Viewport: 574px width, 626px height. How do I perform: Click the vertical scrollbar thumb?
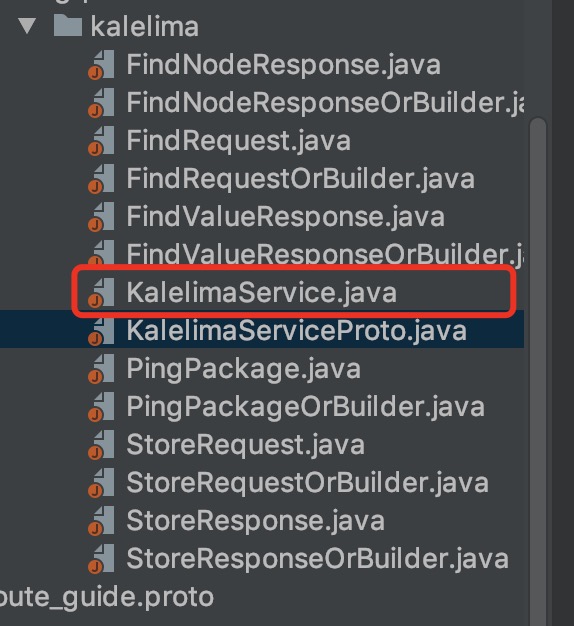coord(538,371)
